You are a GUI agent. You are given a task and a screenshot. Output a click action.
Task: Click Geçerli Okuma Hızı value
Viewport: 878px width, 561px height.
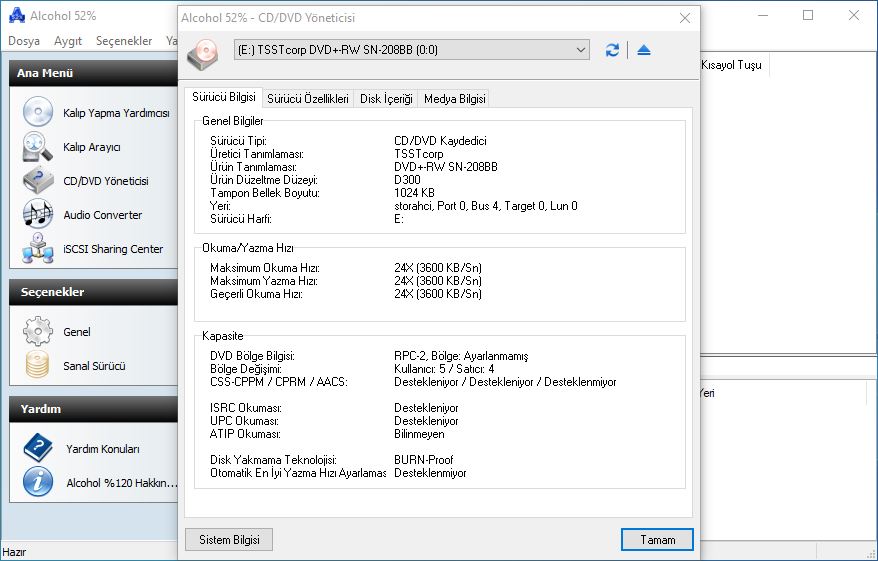point(437,293)
